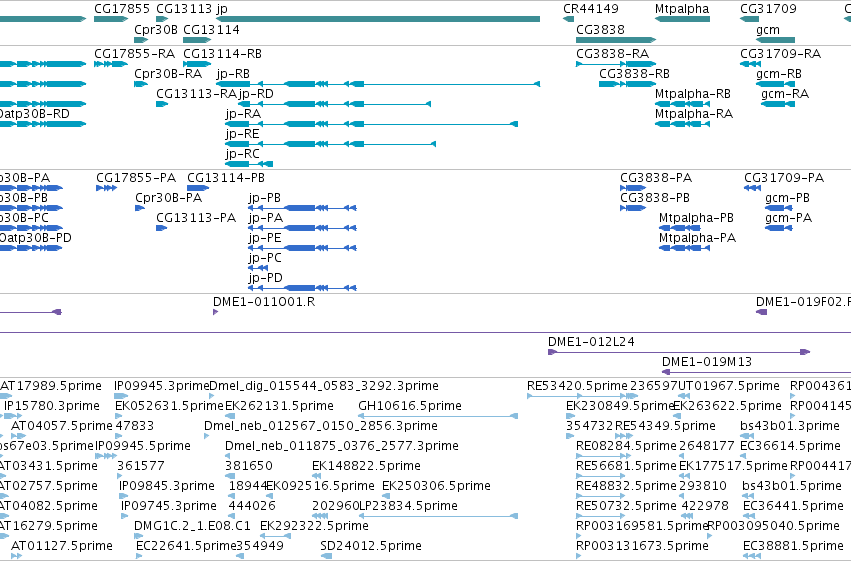Viewport: 851px width, 561px height.
Task: Click the DME1-012L24 feature label
Action: (591, 342)
